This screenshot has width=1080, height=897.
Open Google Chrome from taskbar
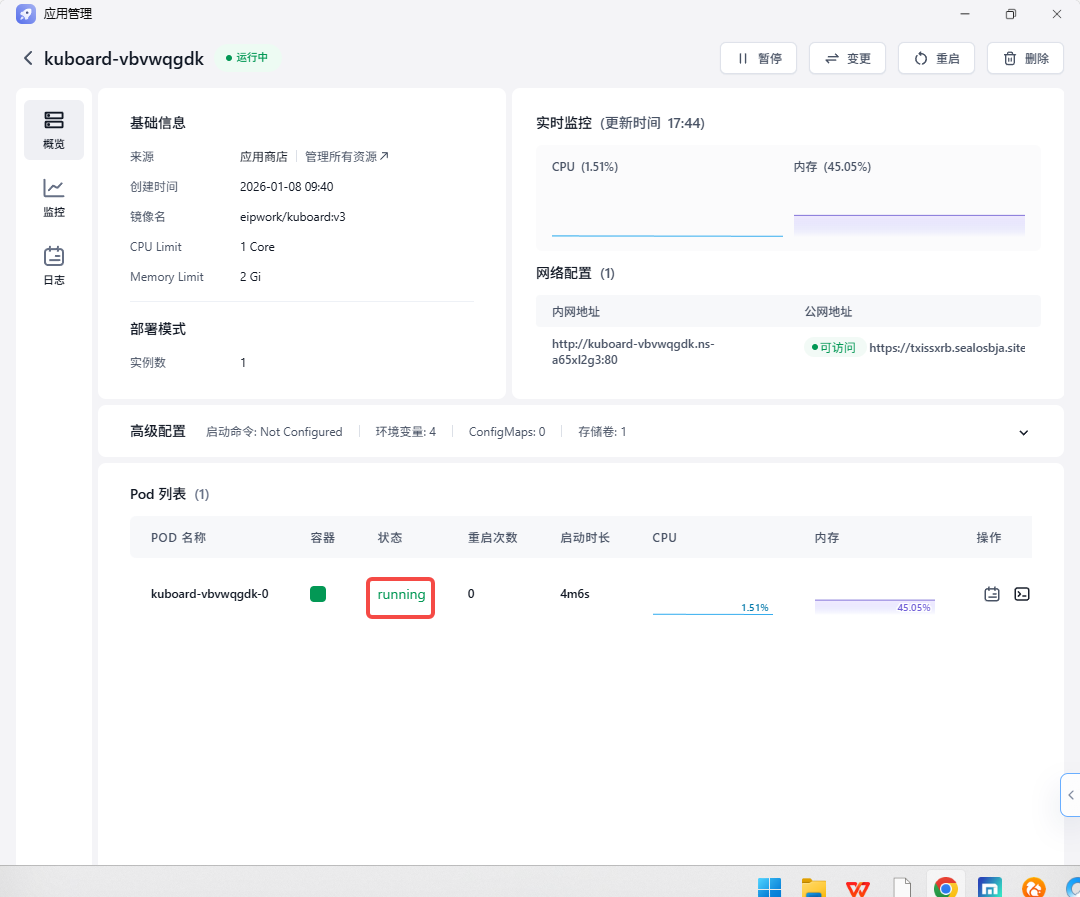click(946, 887)
